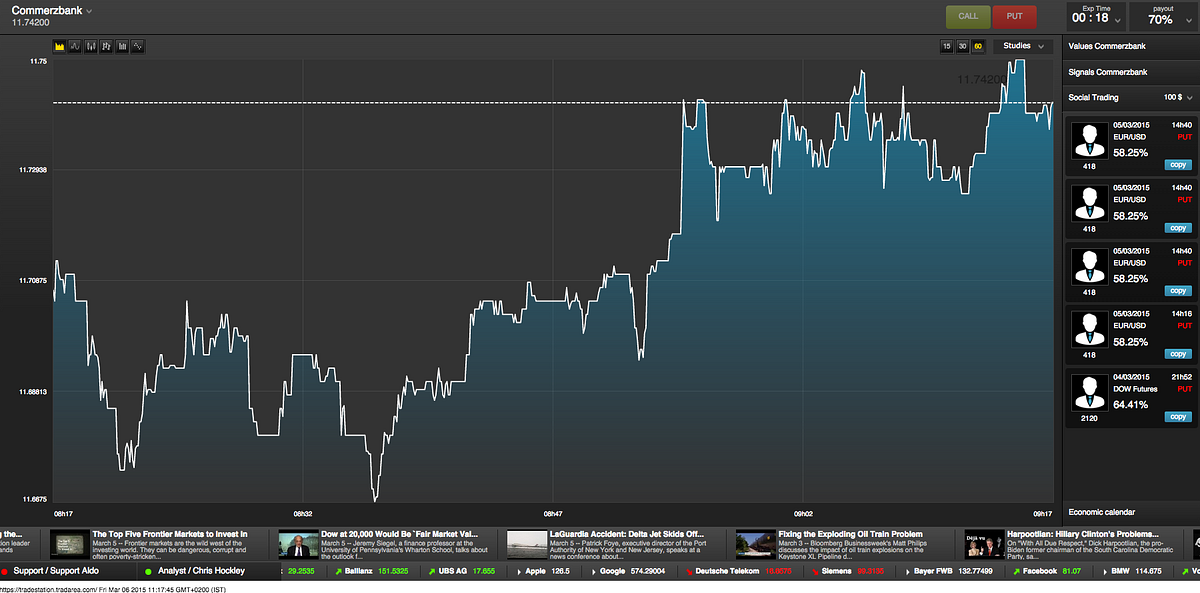Click the 11.74200 price under Commerzbank

coord(30,22)
